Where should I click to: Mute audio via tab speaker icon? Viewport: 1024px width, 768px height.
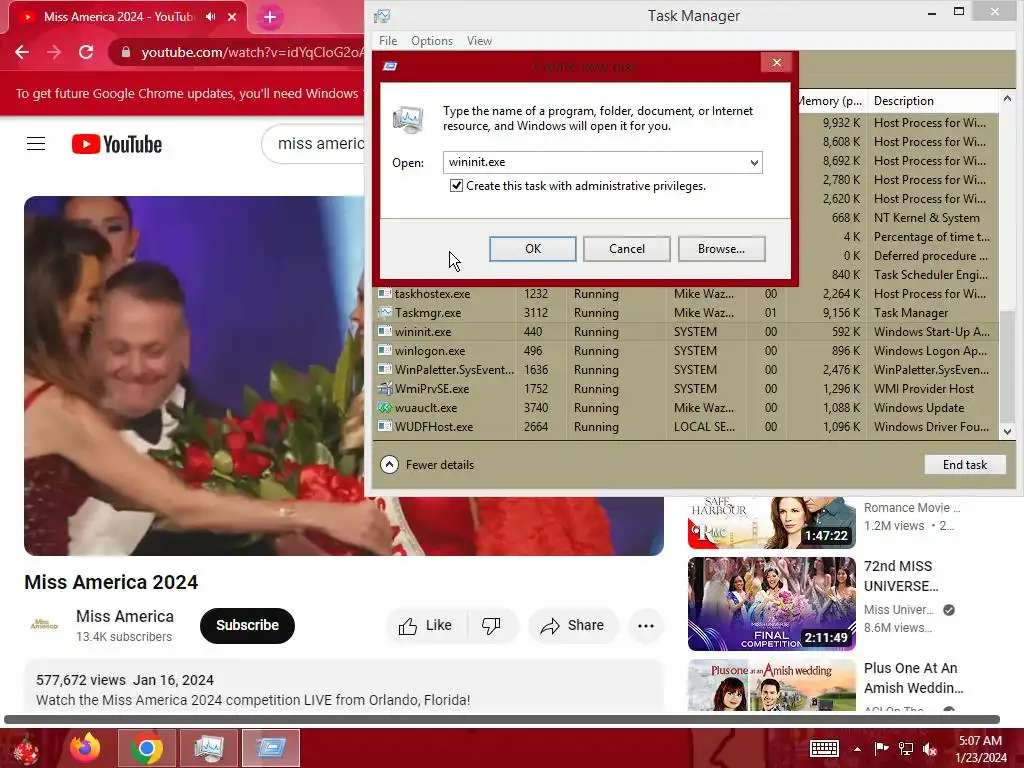[210, 17]
